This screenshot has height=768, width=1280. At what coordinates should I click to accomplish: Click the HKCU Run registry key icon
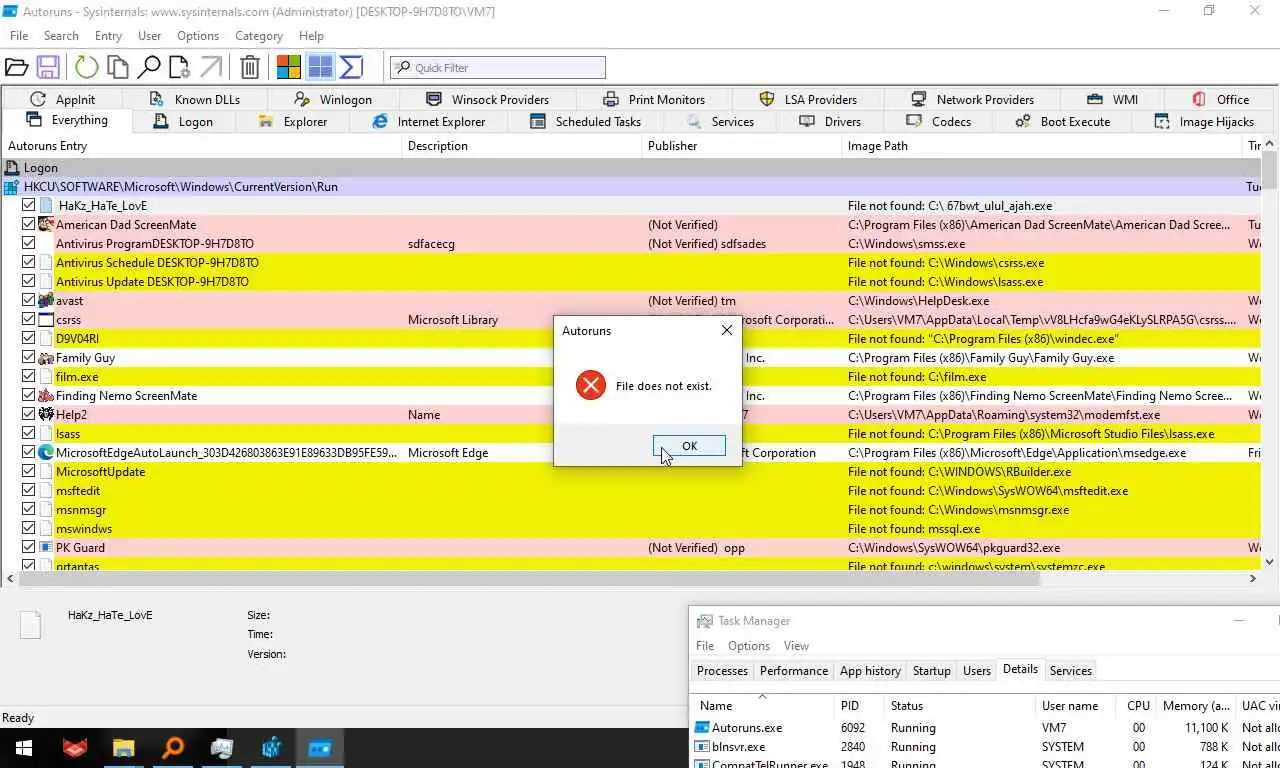tap(12, 187)
